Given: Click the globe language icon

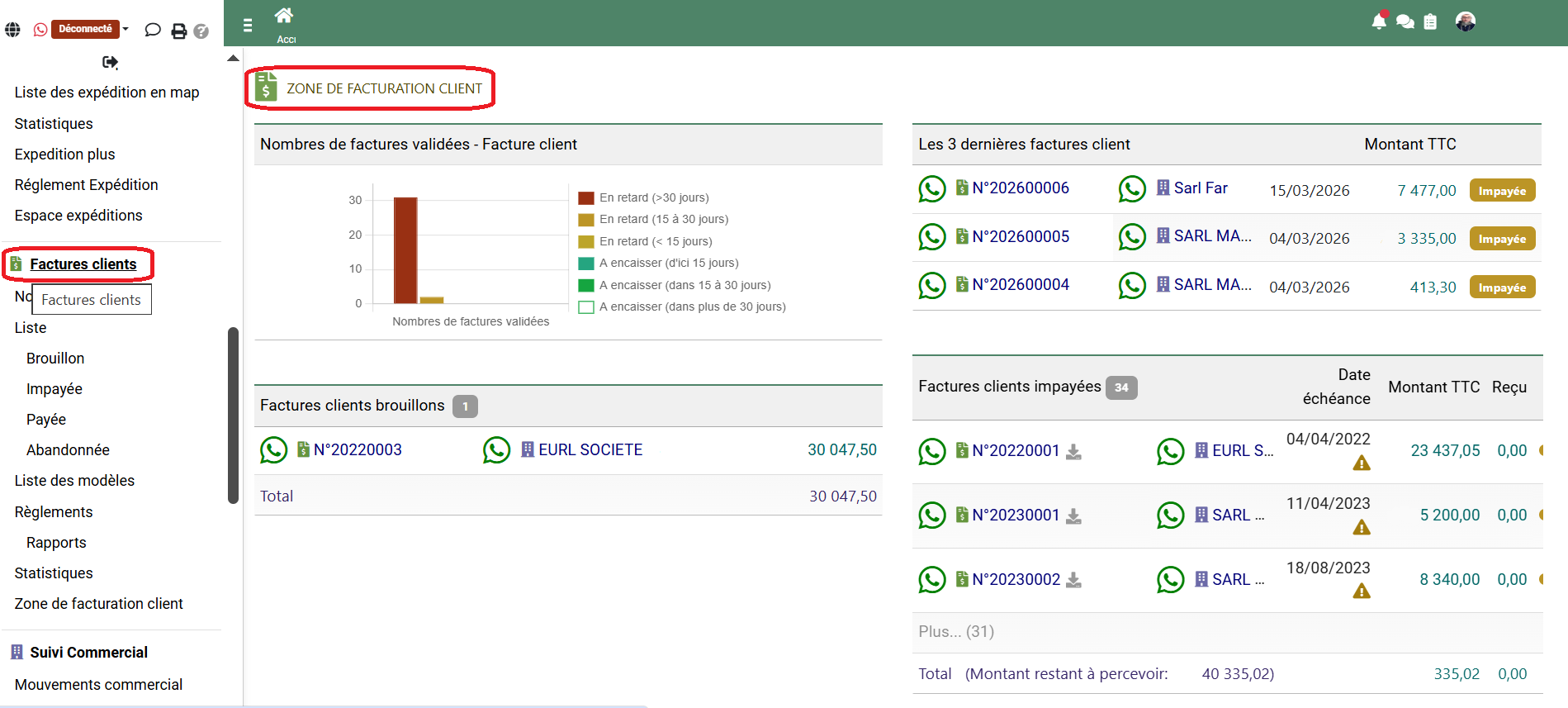Looking at the screenshot, I should click(x=12, y=30).
